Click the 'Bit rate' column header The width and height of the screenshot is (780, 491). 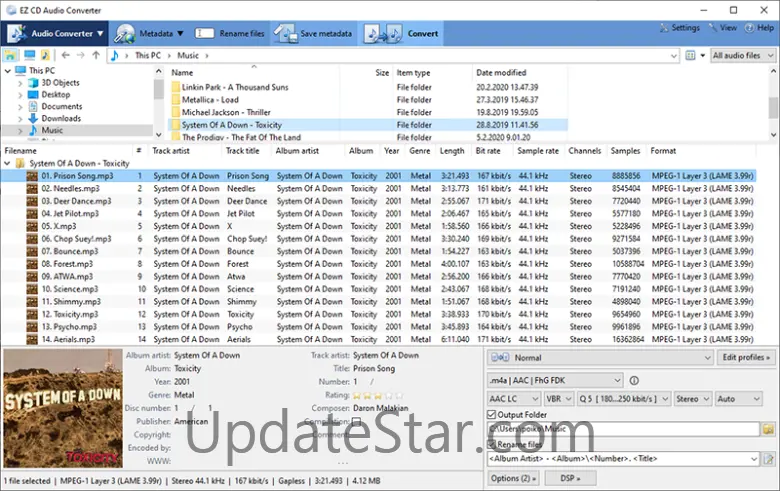pyautogui.click(x=488, y=151)
